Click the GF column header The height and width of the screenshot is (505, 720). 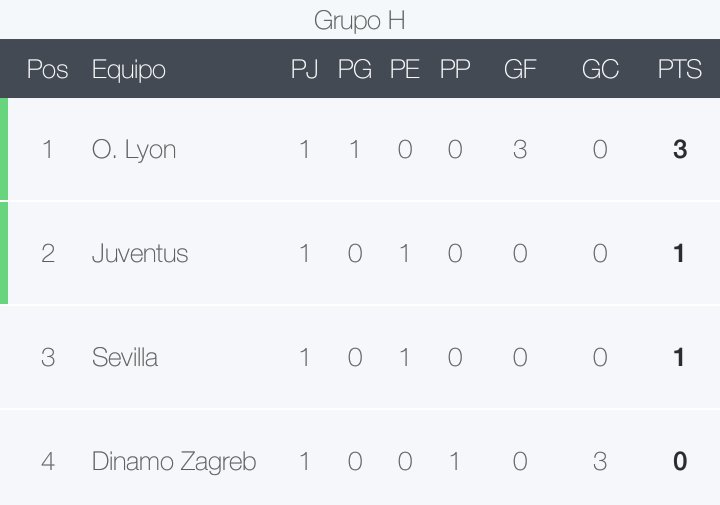click(x=520, y=69)
